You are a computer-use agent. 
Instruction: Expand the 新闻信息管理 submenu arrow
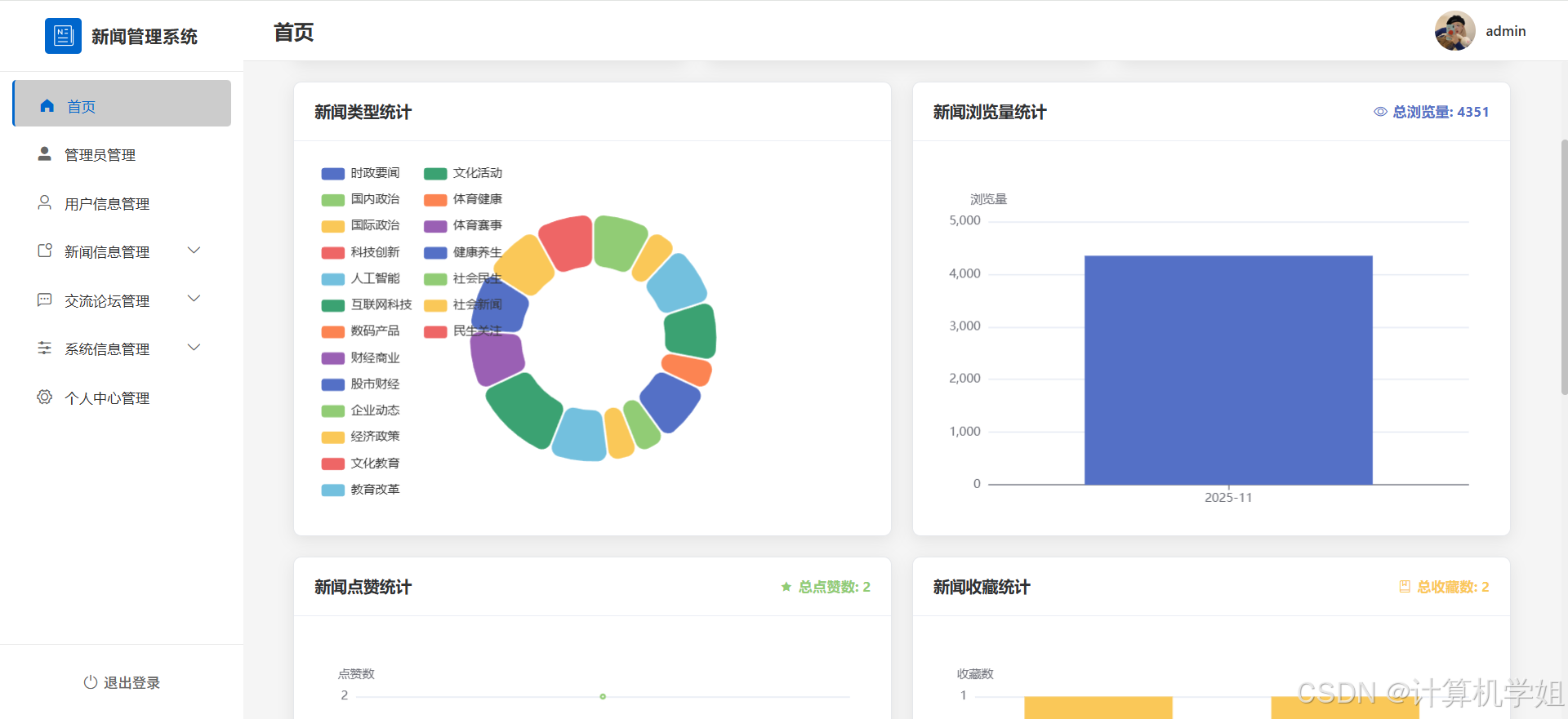click(194, 251)
